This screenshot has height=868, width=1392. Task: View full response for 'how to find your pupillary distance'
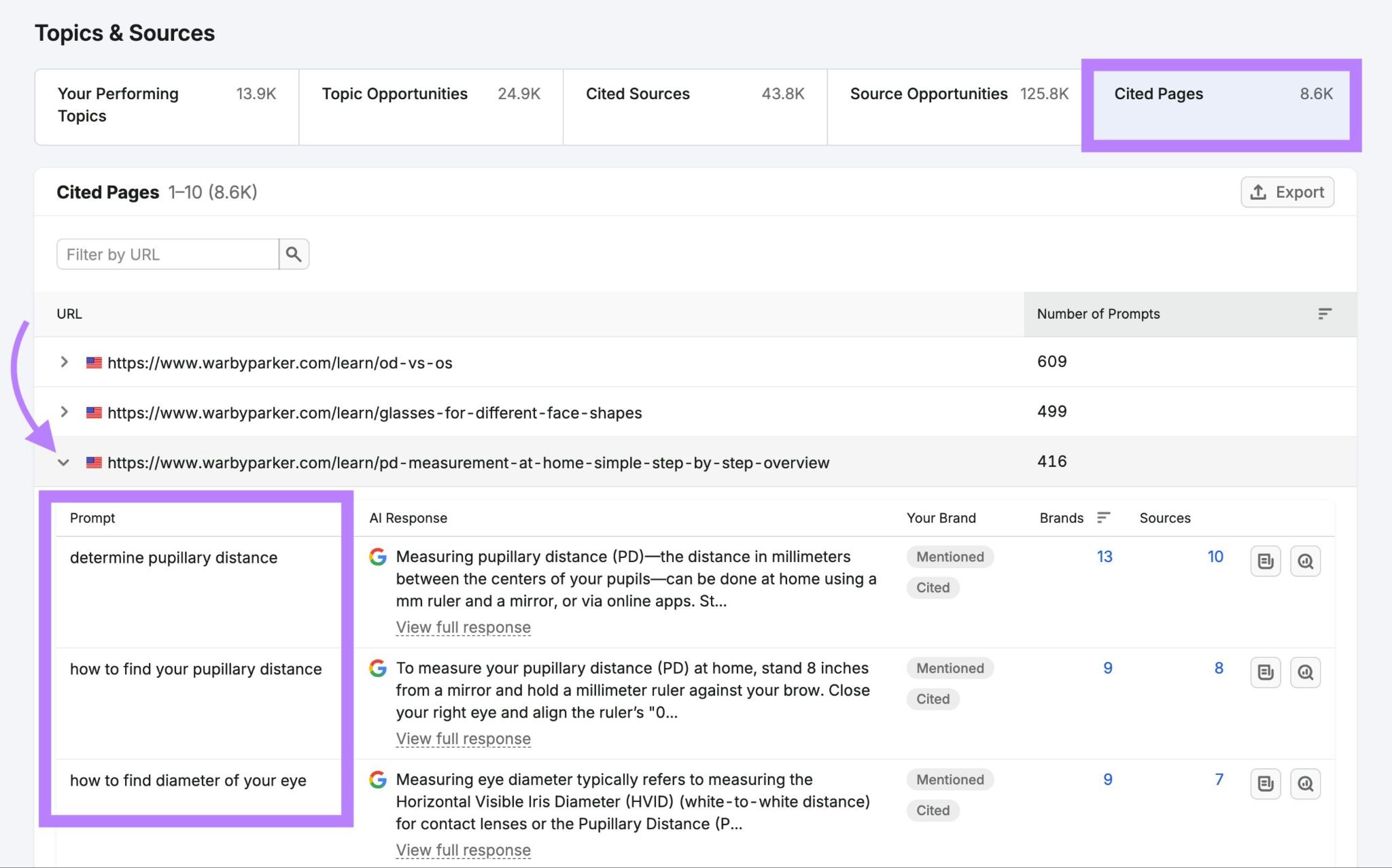pyautogui.click(x=464, y=739)
